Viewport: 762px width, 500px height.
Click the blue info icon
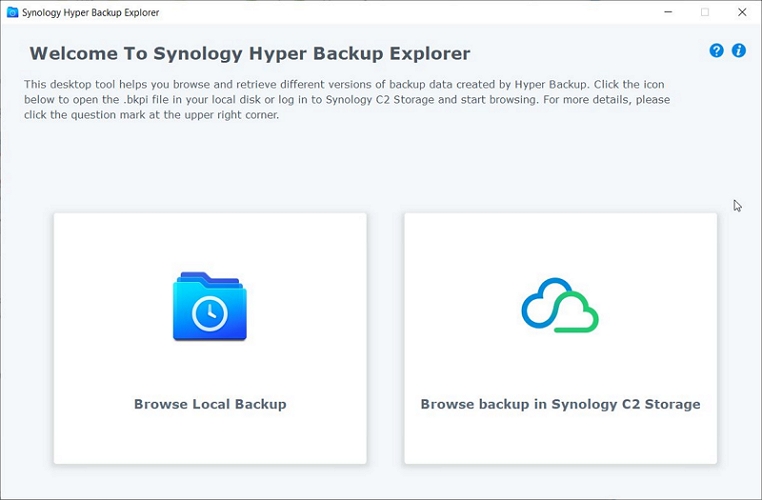point(739,51)
